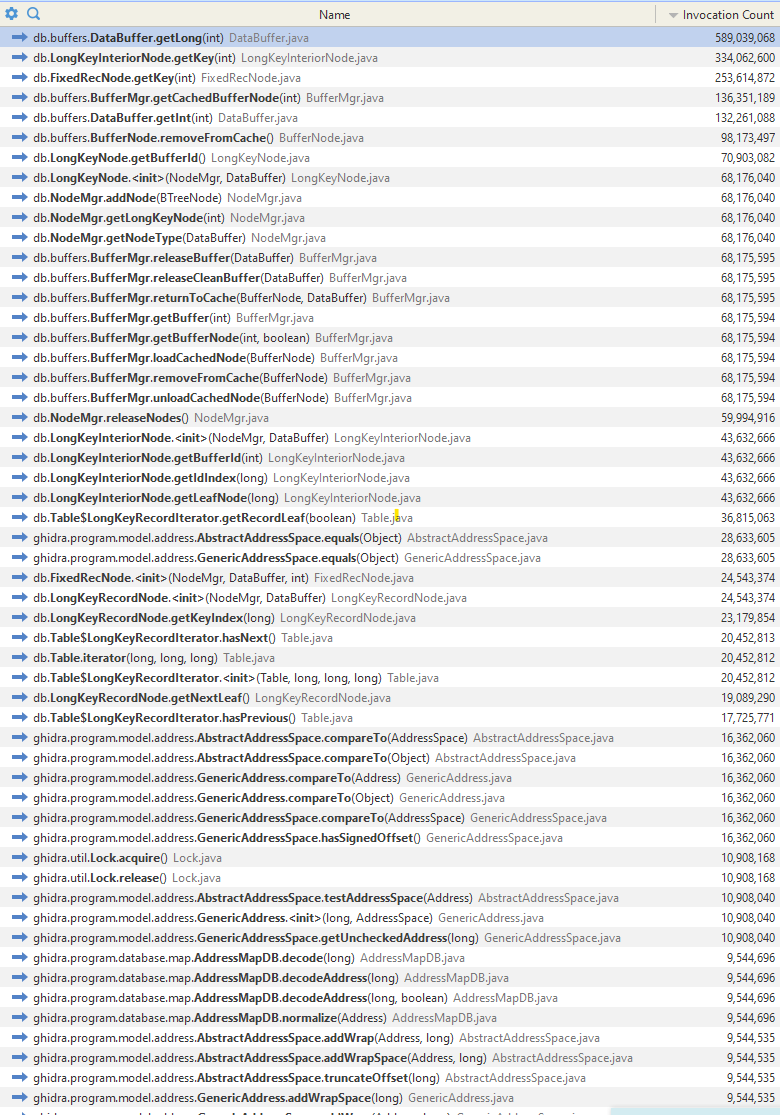The width and height of the screenshot is (780, 1115).
Task: Click arrow icon for LongKeyRecordNode.getNextLeaf() row
Action: click(x=20, y=698)
